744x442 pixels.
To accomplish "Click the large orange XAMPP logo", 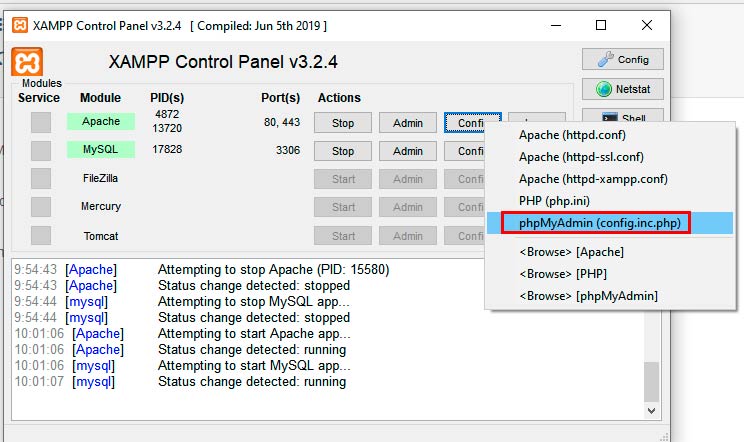I will [x=27, y=62].
